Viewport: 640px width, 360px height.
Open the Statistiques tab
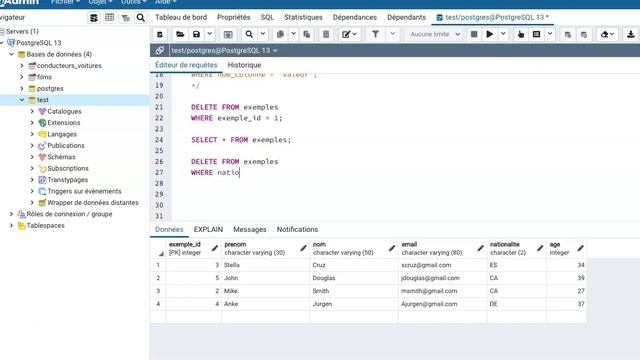click(303, 17)
